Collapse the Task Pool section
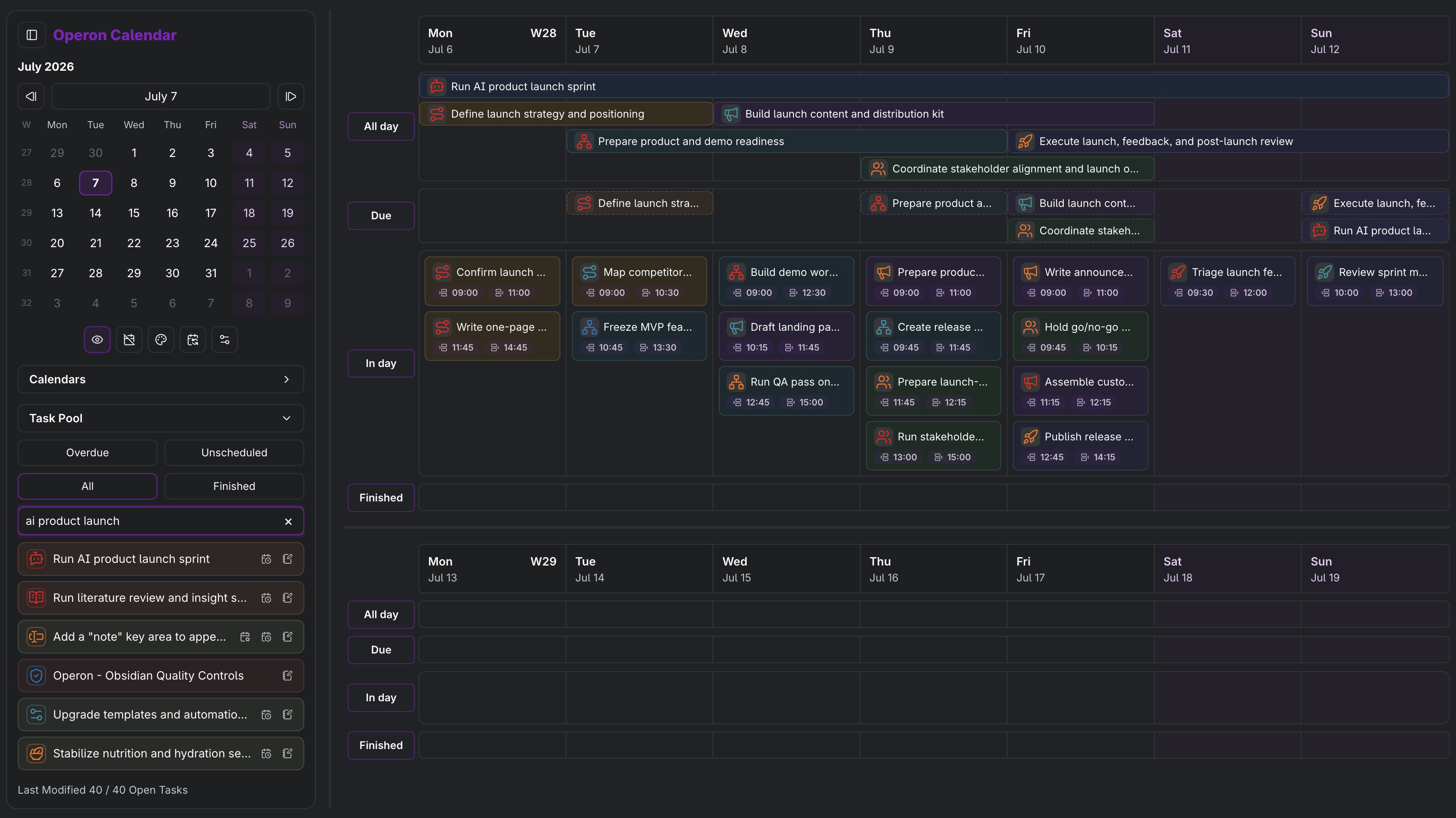Screen dimensions: 1456x818 click(x=161, y=418)
